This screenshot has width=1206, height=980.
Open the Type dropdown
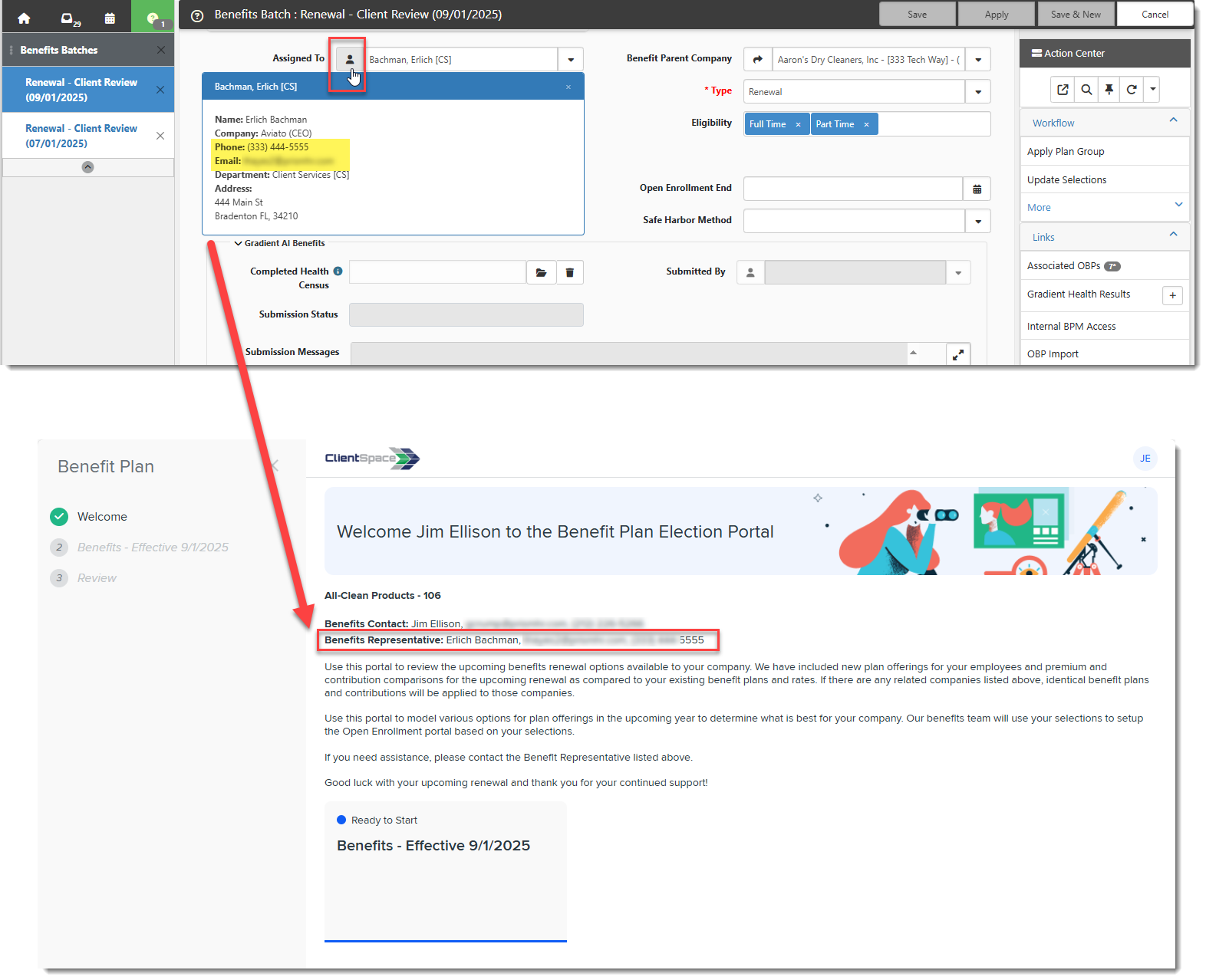[977, 92]
